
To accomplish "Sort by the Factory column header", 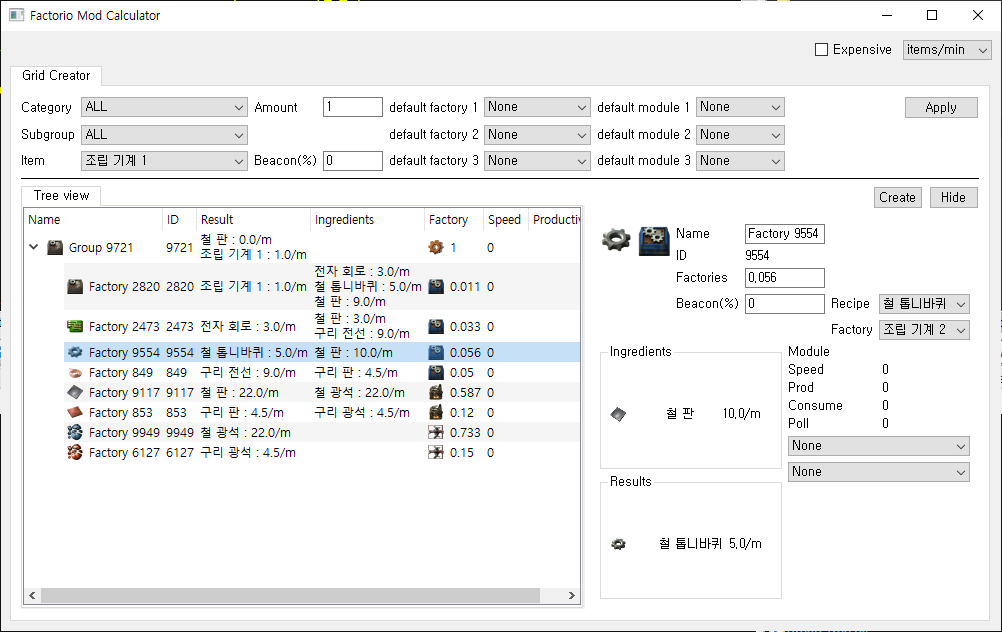I will (454, 219).
